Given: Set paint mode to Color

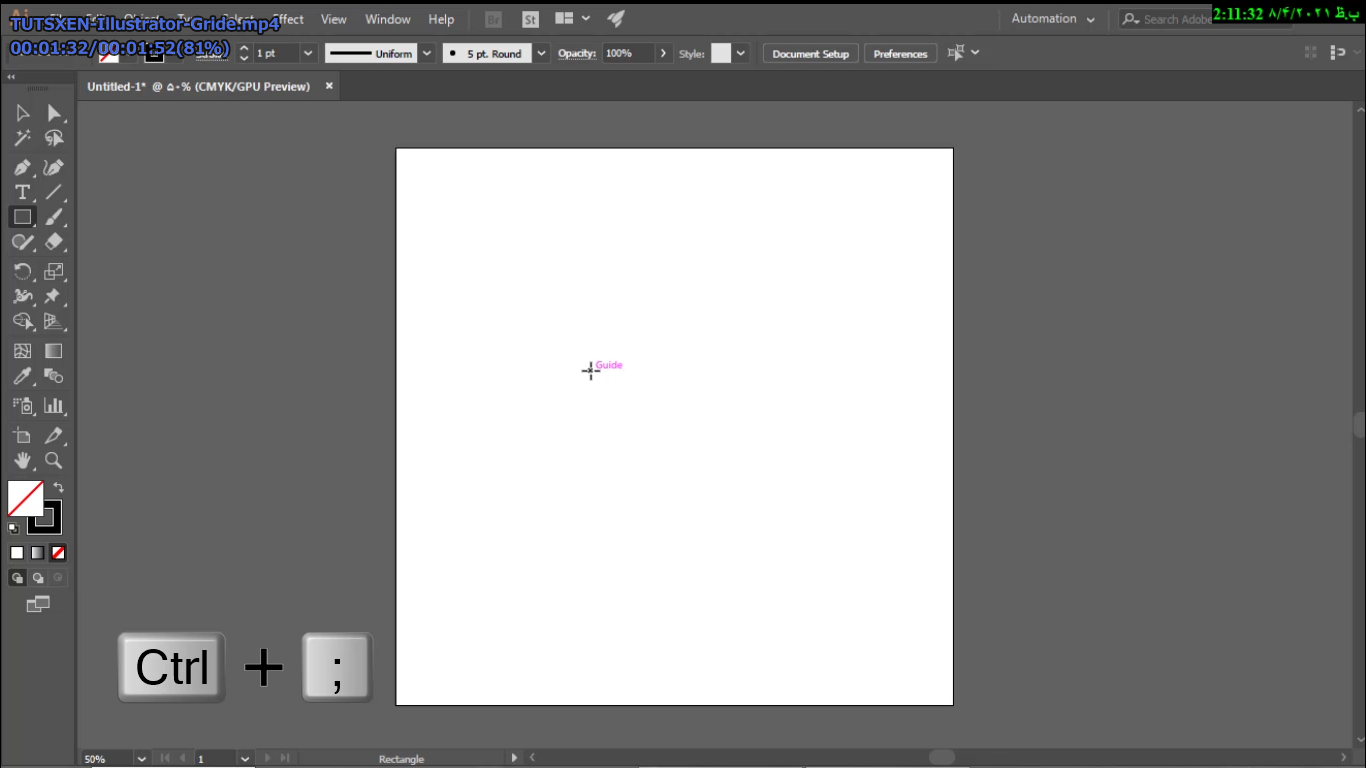Looking at the screenshot, I should point(17,552).
